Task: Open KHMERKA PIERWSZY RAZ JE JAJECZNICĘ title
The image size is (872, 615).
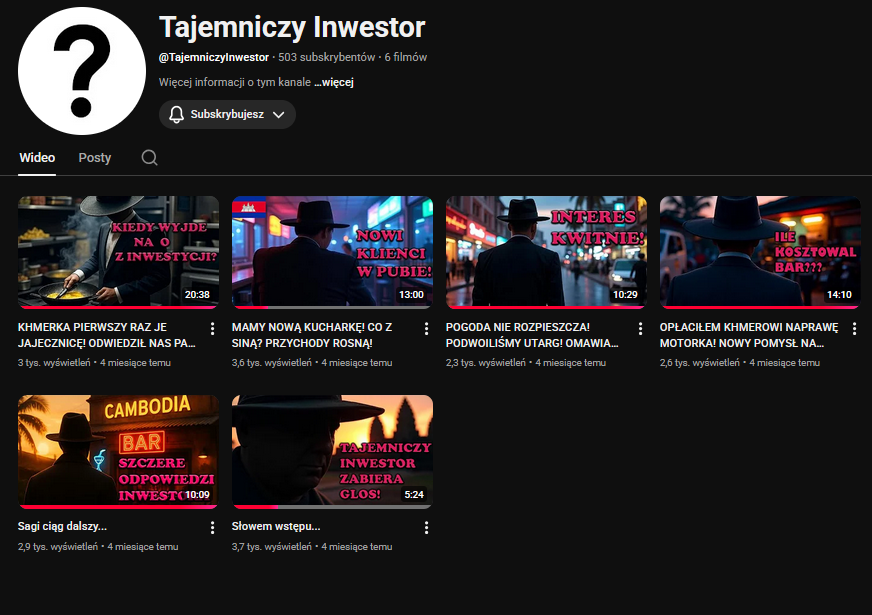Action: point(107,335)
